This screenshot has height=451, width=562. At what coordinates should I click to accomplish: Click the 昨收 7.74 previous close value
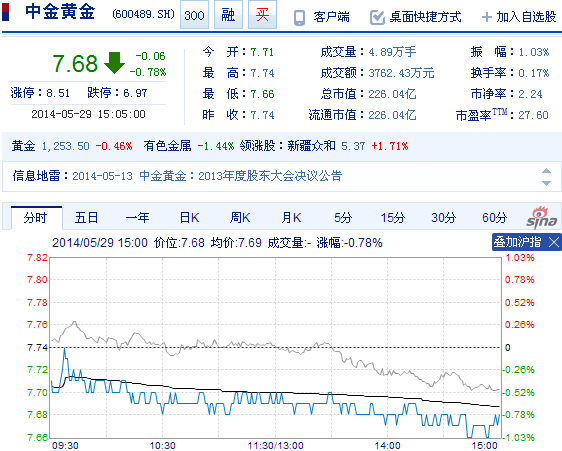click(262, 115)
